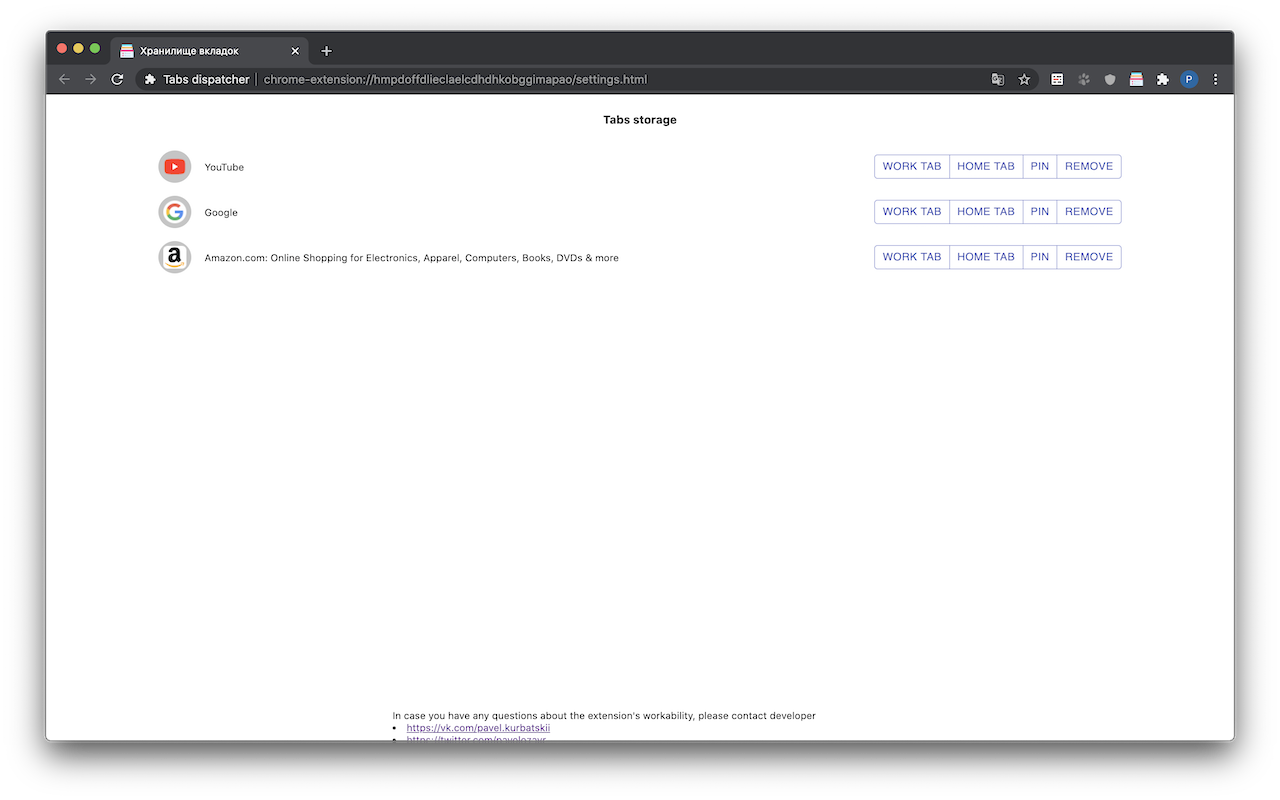REMOVE the Google entry
The width and height of the screenshot is (1280, 800).
(x=1089, y=212)
